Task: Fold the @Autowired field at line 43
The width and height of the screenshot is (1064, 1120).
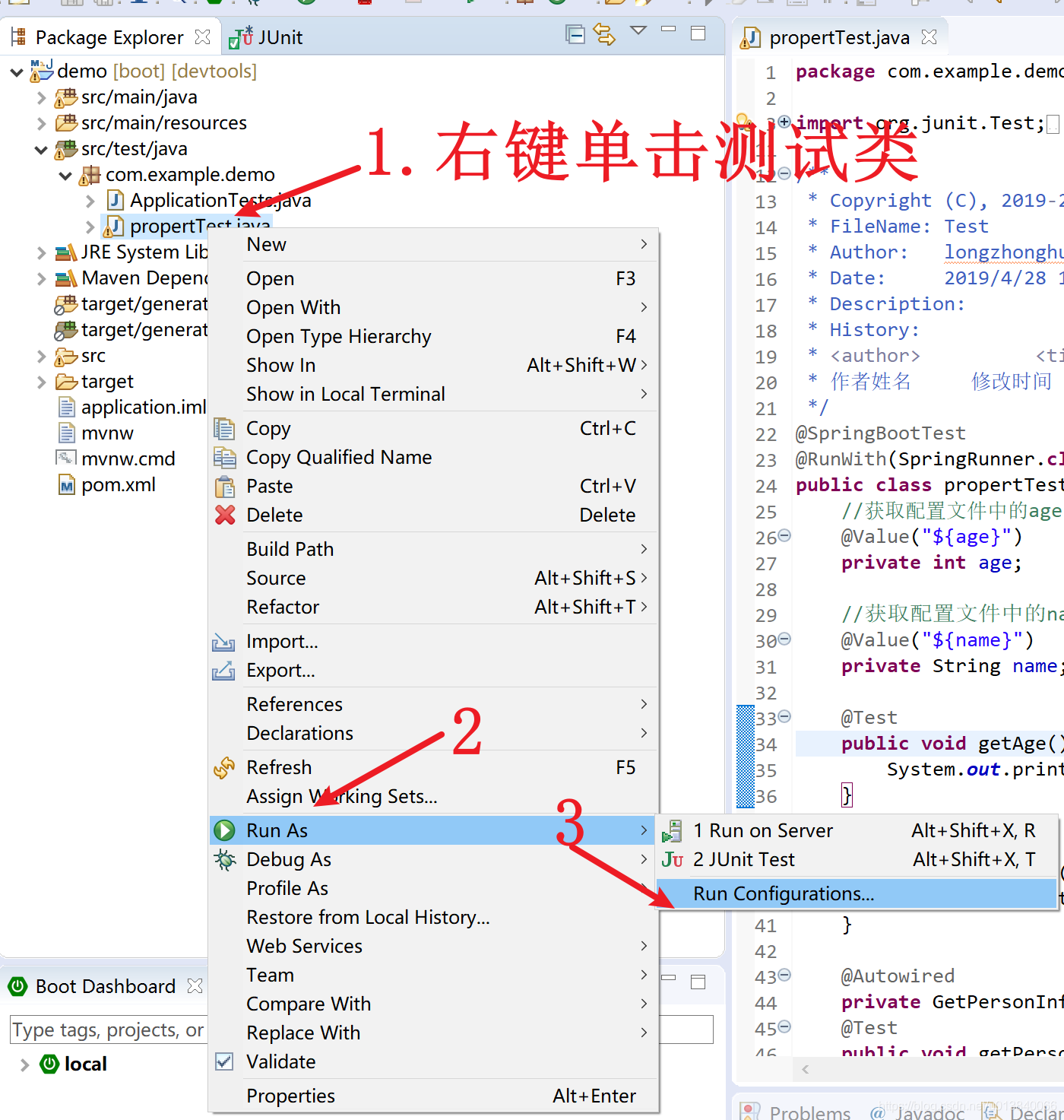Action: [x=784, y=976]
